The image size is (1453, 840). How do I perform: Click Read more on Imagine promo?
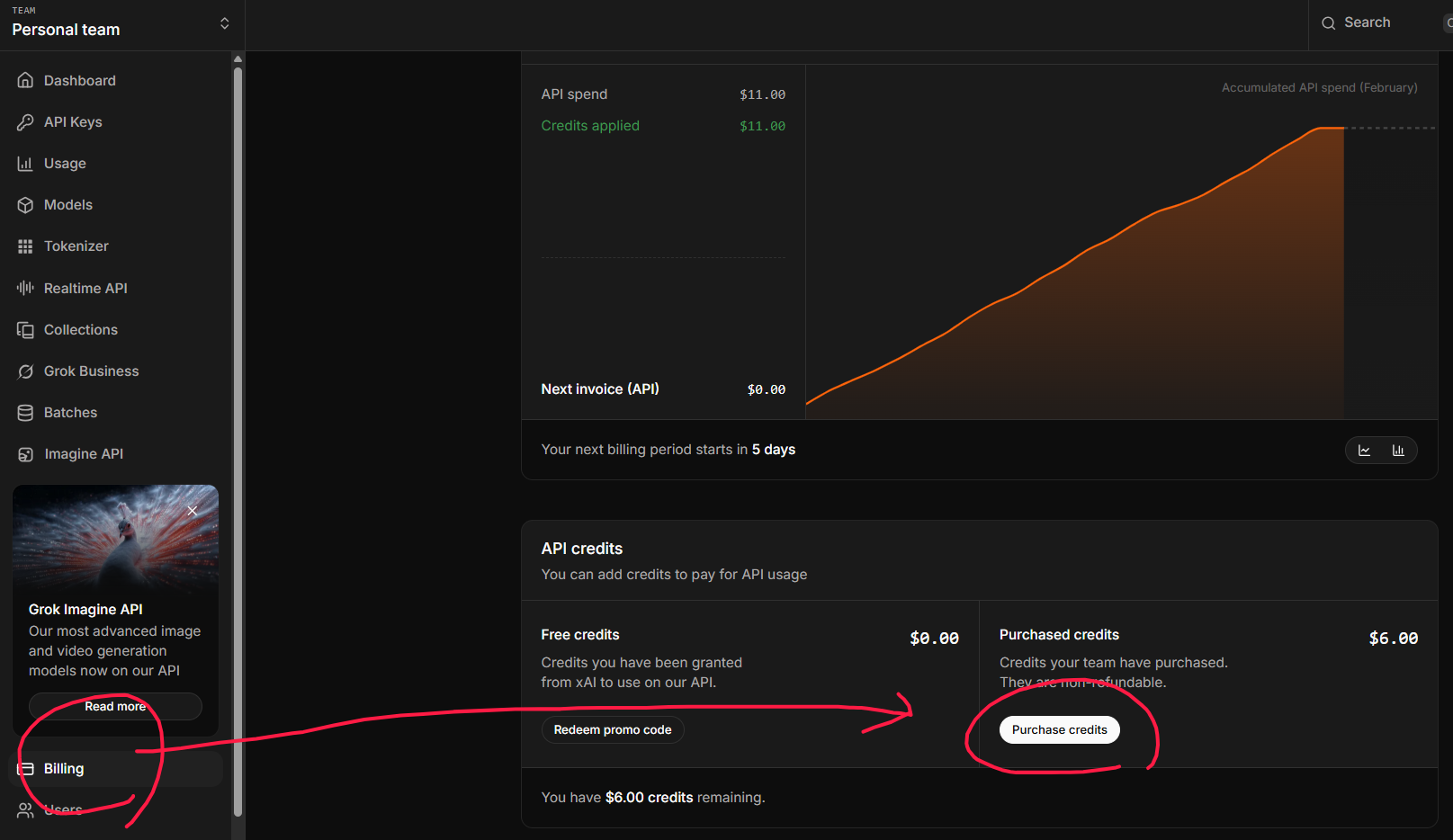(115, 706)
